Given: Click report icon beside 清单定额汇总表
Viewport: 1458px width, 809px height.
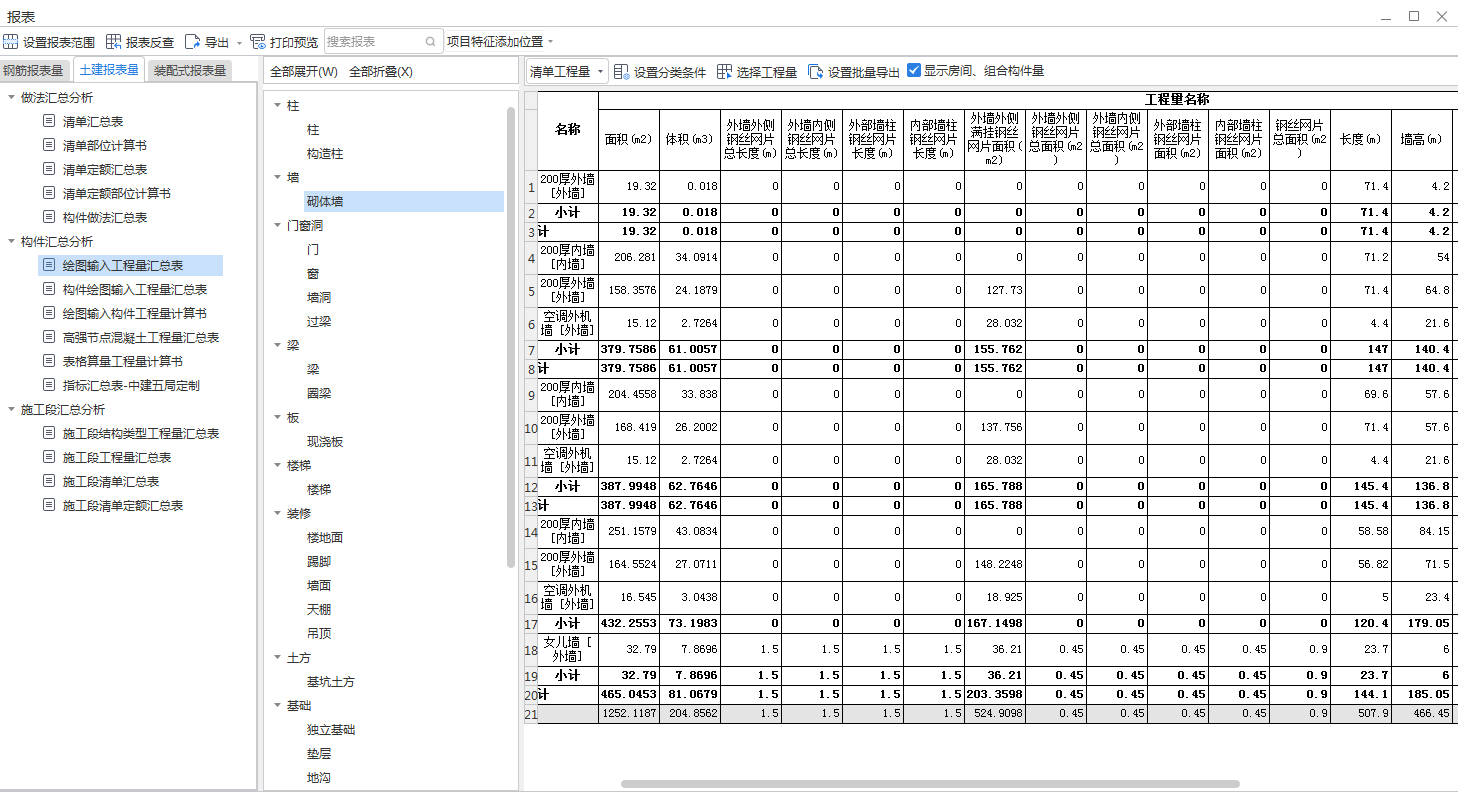Looking at the screenshot, I should pos(49,169).
